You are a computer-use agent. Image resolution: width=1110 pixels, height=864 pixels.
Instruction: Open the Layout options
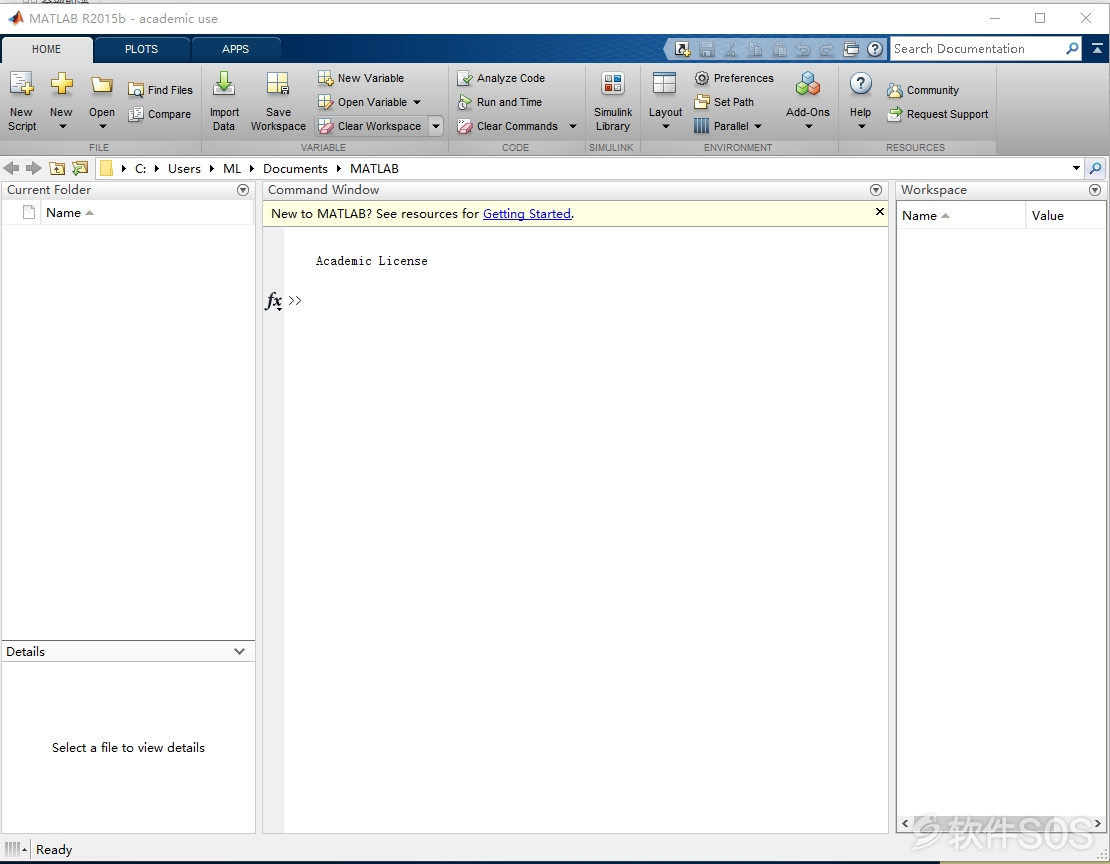[x=665, y=101]
